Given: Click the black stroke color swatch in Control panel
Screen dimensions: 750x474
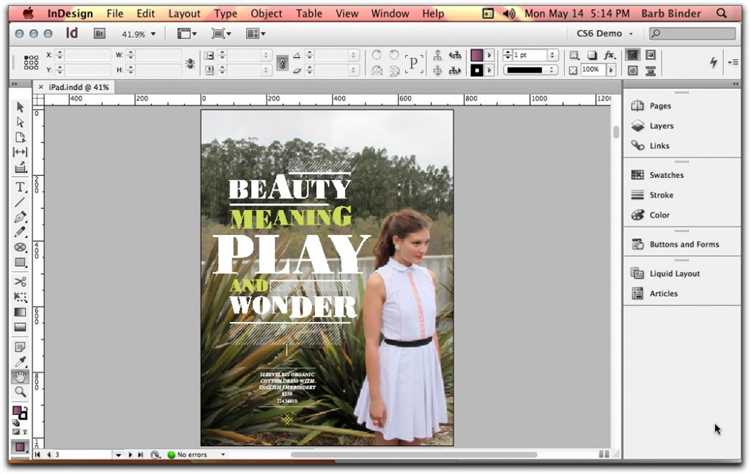Looking at the screenshot, I should click(477, 70).
